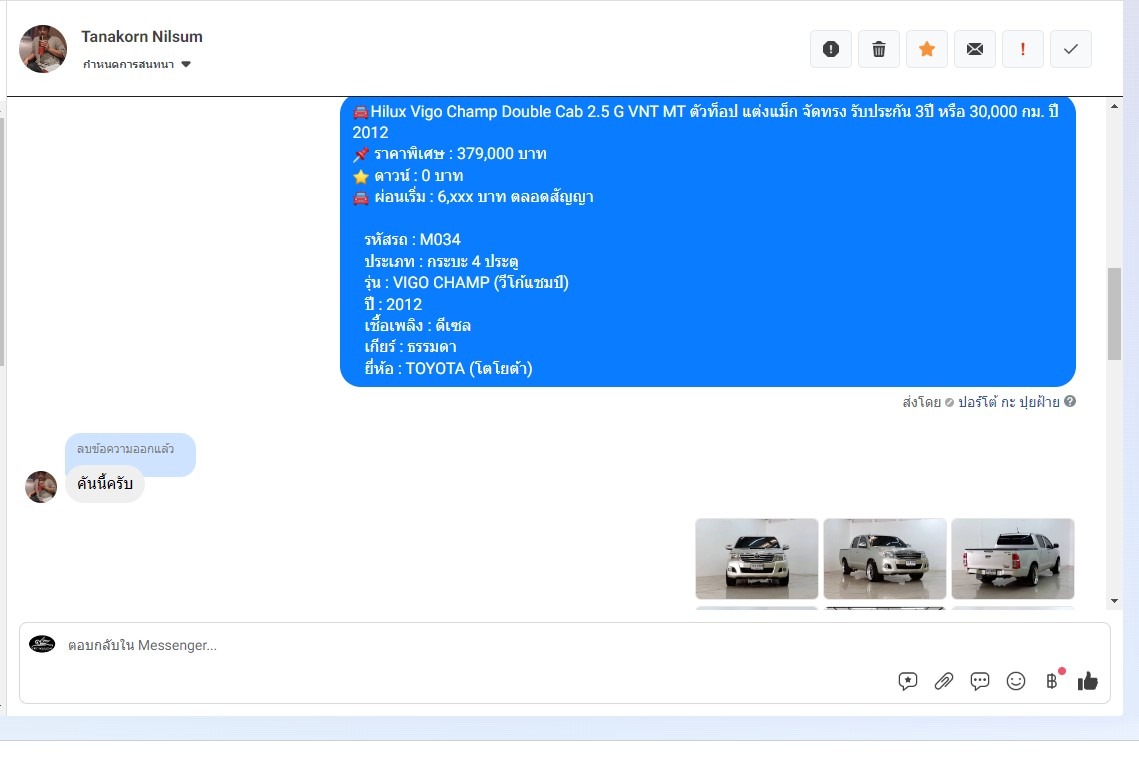
Task: Open front-angle silver truck photo
Action: (x=885, y=558)
